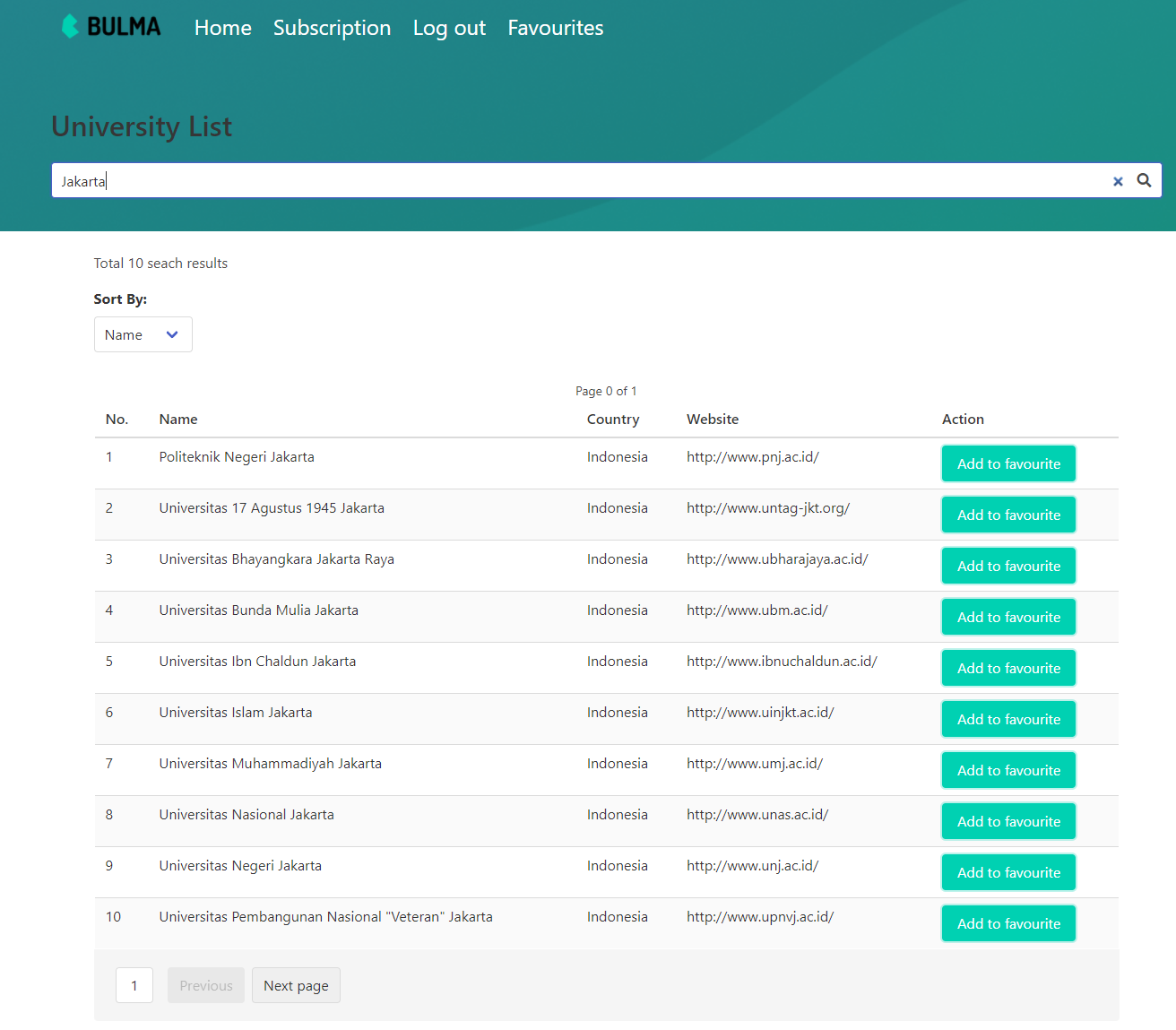Click inside the Jakarta search input field

(359, 180)
